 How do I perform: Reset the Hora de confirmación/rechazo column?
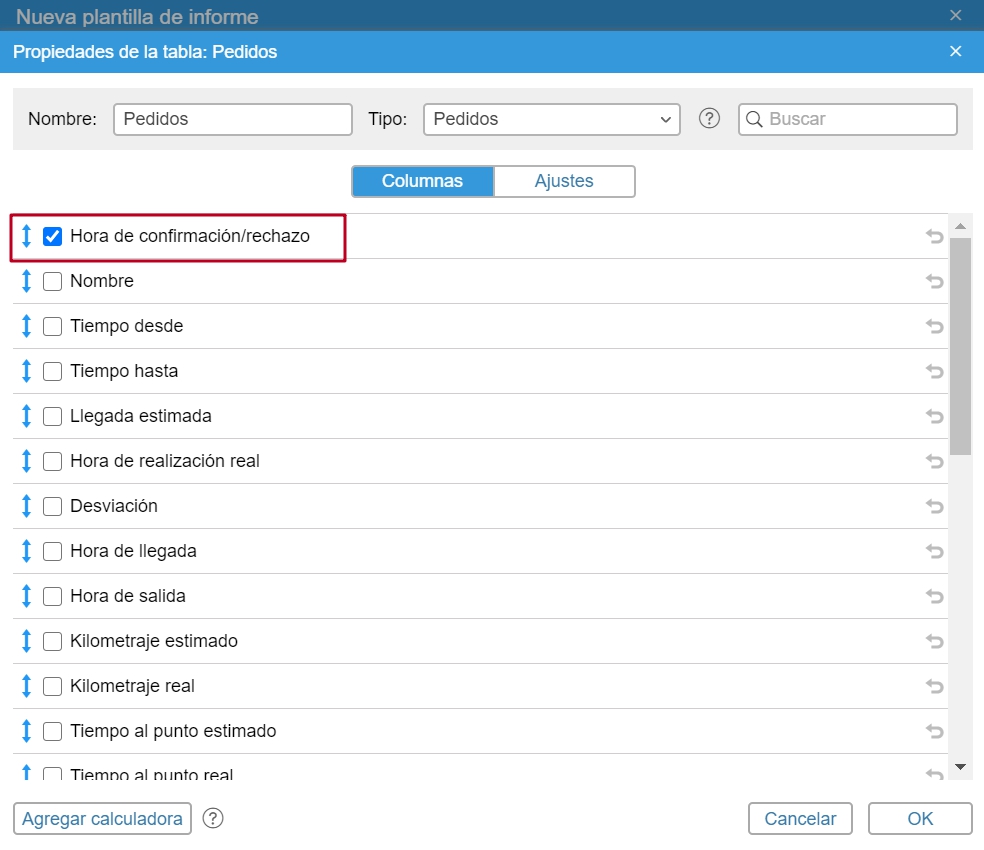point(935,237)
